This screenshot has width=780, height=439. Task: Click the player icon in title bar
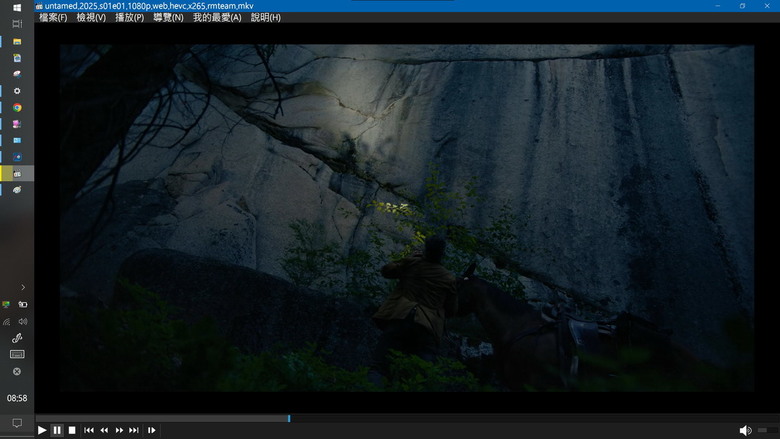click(39, 6)
